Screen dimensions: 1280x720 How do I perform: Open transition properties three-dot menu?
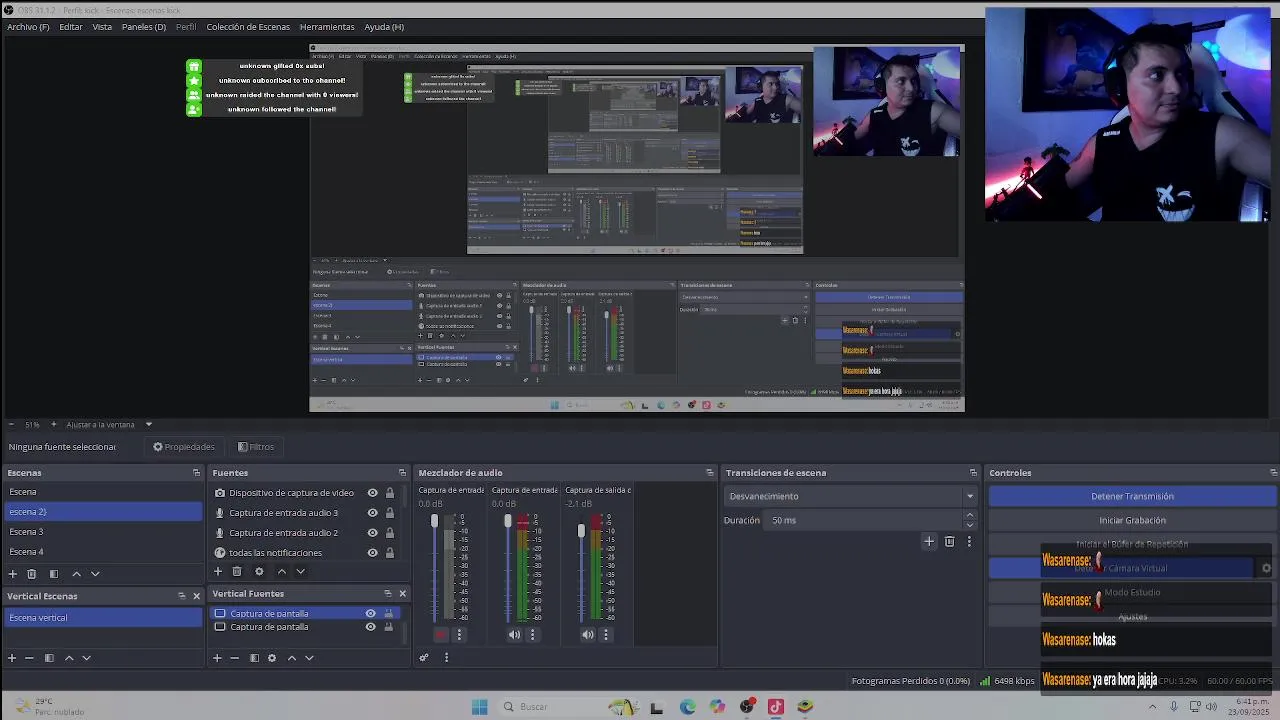[x=969, y=542]
